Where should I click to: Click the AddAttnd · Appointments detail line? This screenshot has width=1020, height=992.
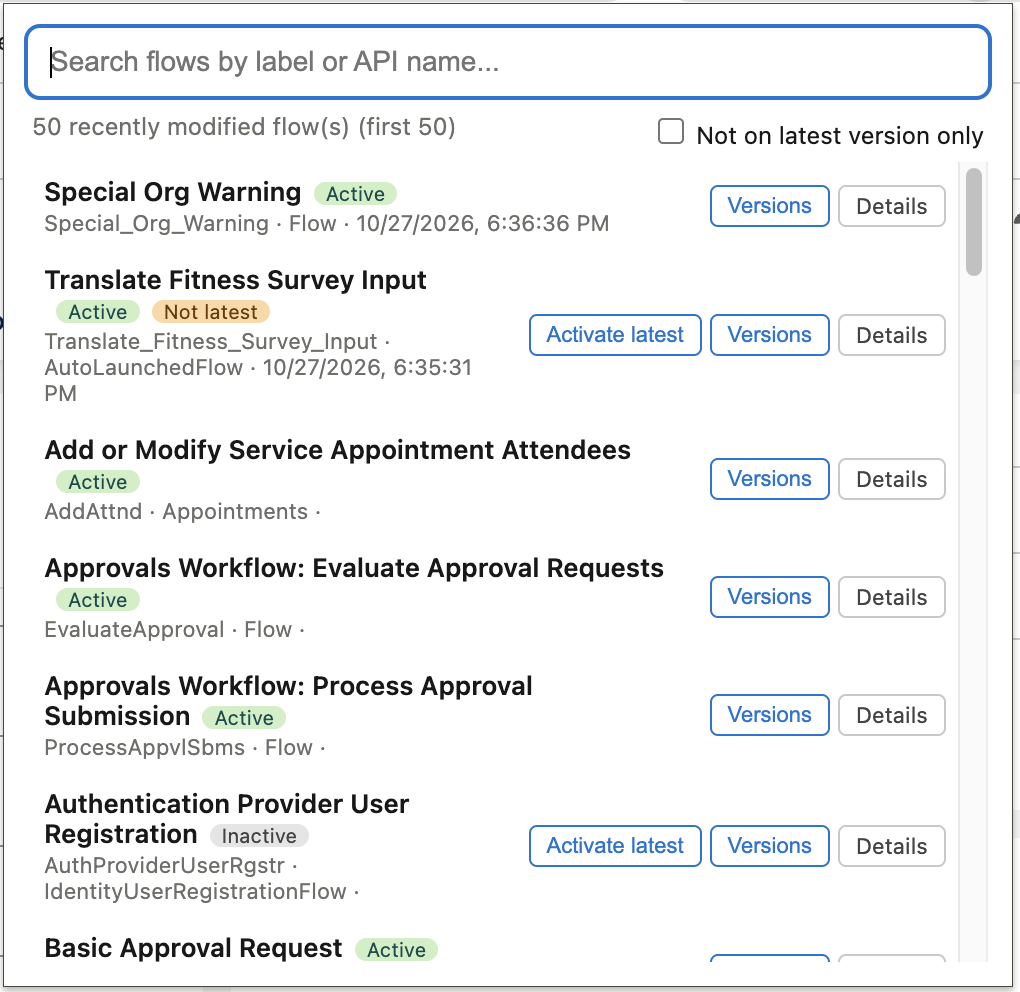[183, 512]
